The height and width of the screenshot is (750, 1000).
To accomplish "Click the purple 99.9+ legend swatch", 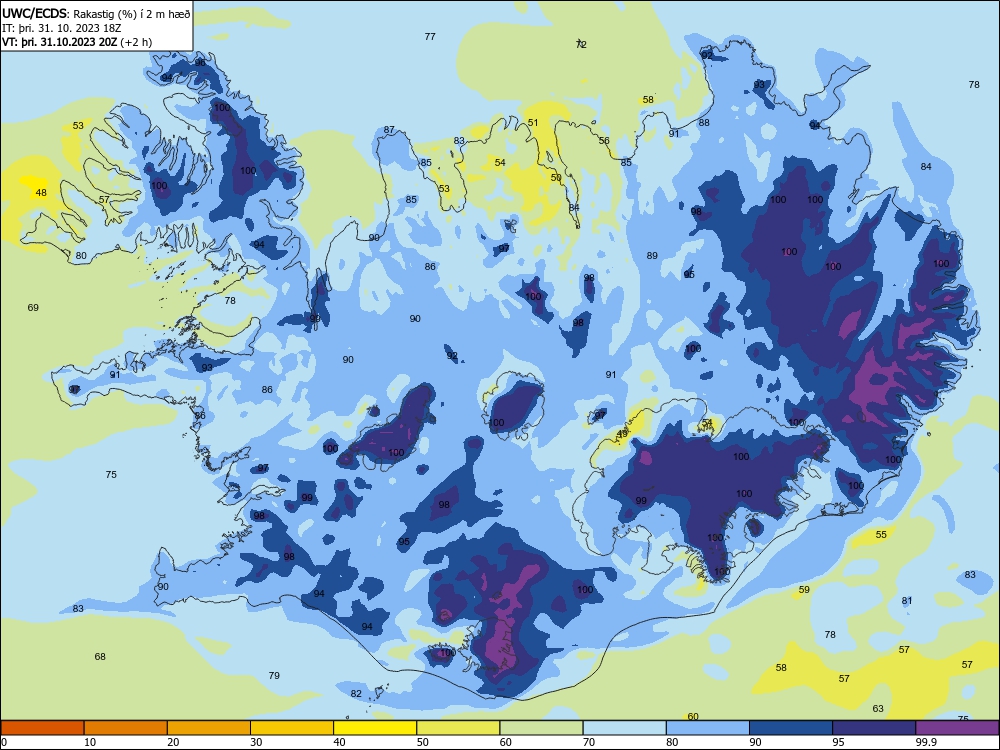I will point(957,728).
